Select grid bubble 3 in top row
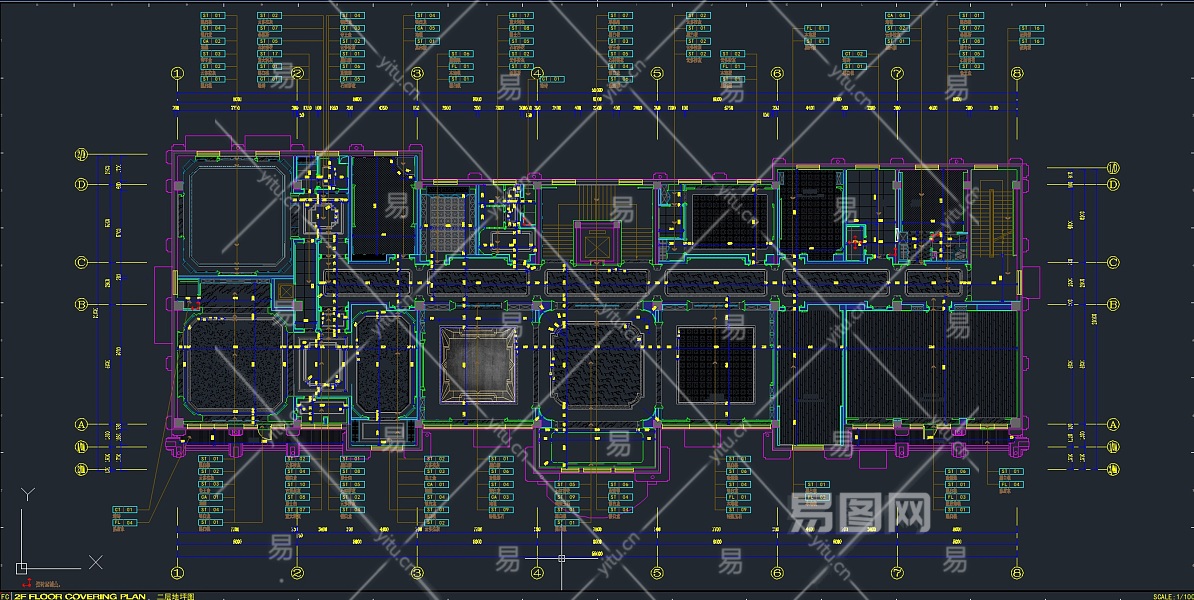Image resolution: width=1194 pixels, height=600 pixels. 417,74
